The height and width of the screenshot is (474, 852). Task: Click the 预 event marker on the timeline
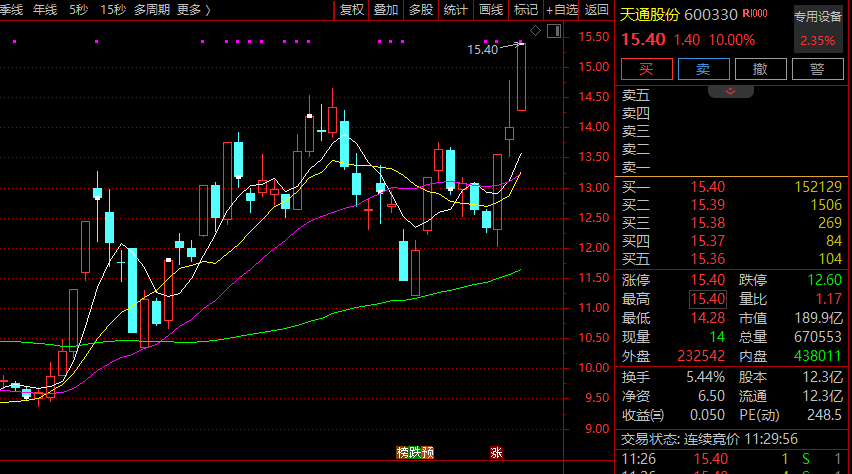click(428, 453)
